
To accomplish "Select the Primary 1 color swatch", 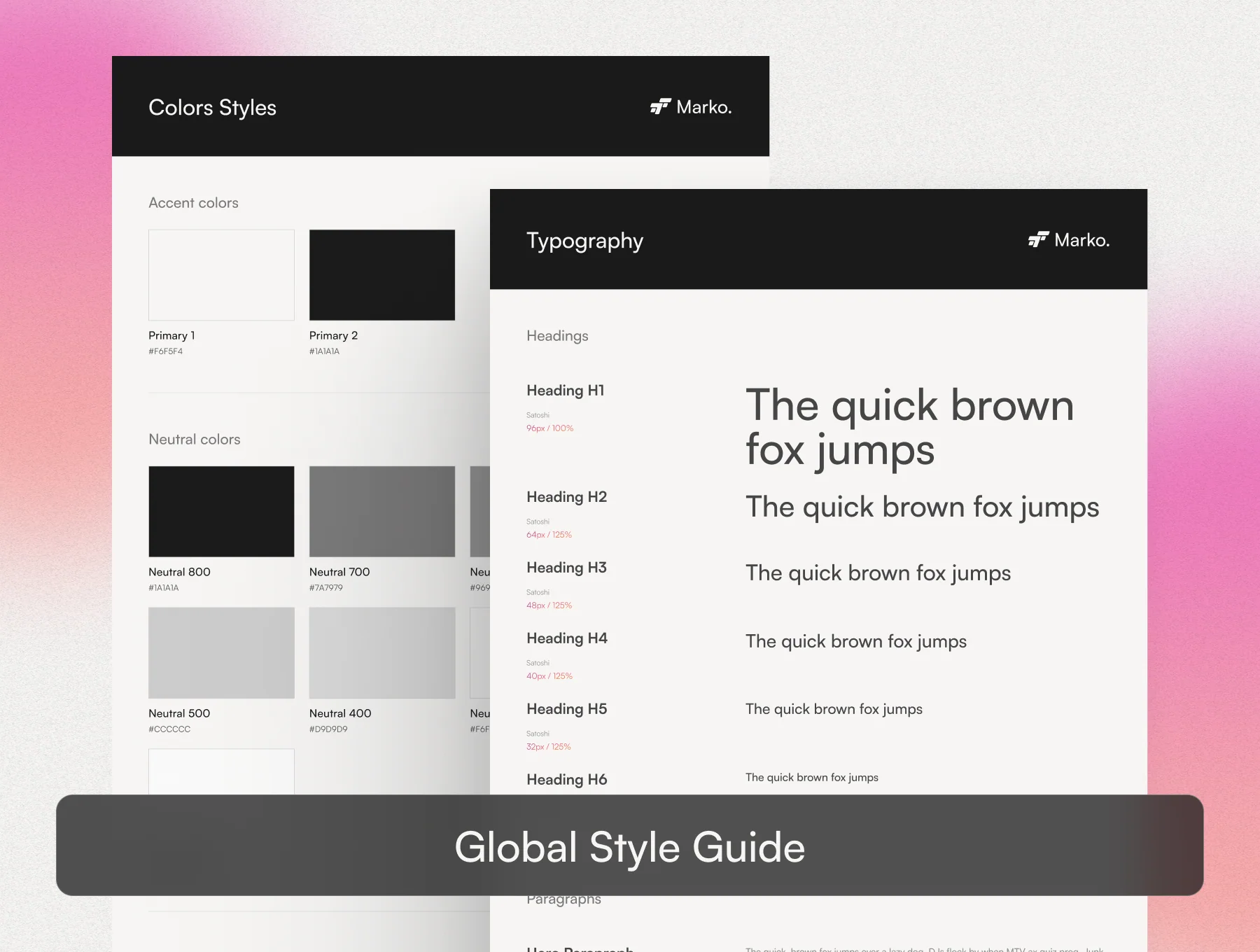I will tap(221, 275).
